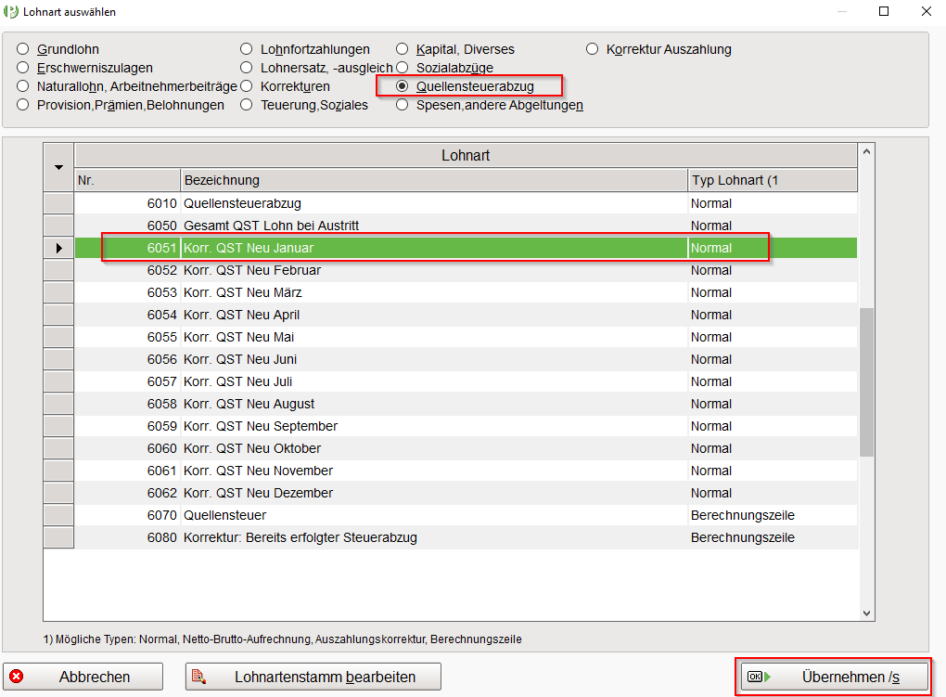Select row 6056 Korr. QST Neu Juni
The height and width of the screenshot is (697, 946).
(x=465, y=360)
